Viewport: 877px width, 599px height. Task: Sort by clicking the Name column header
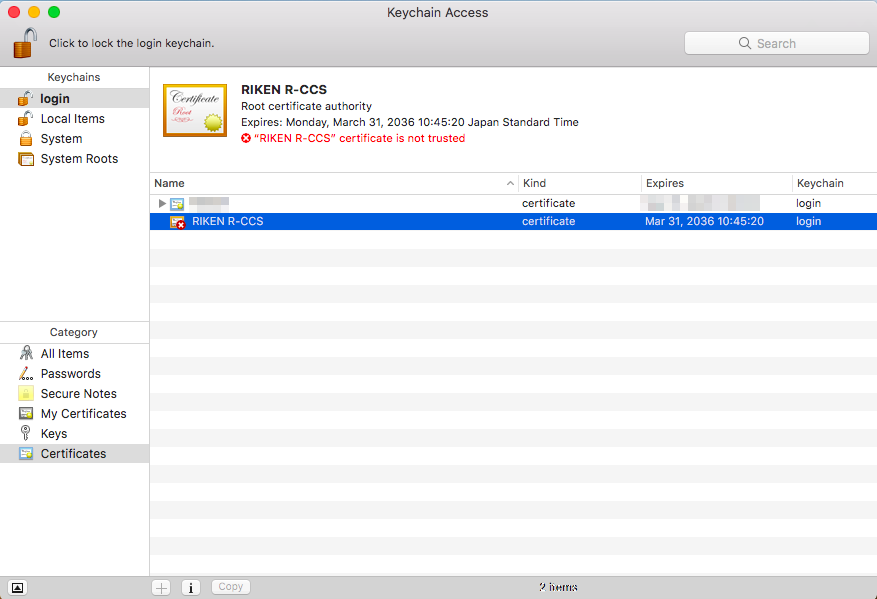[169, 183]
